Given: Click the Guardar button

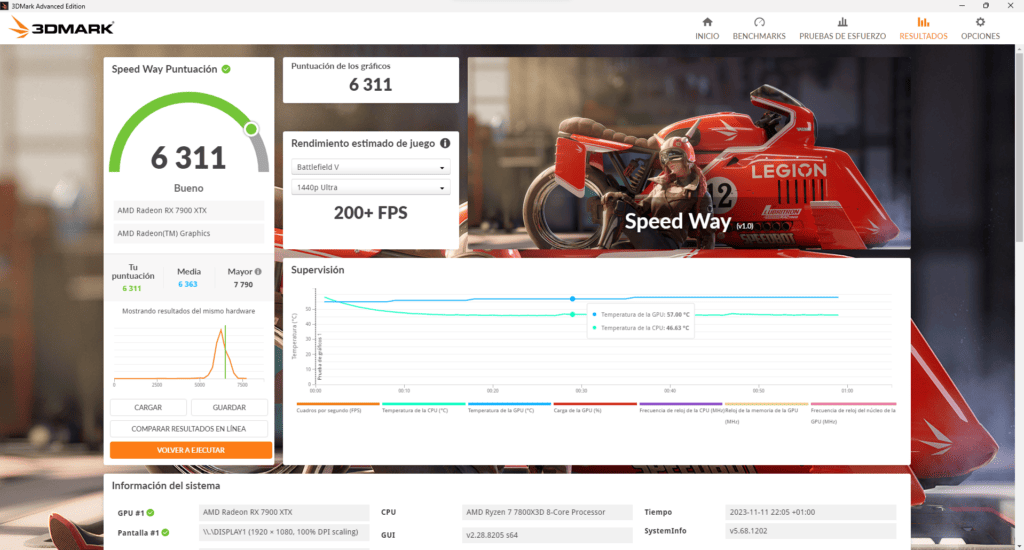Looking at the screenshot, I should [x=230, y=407].
